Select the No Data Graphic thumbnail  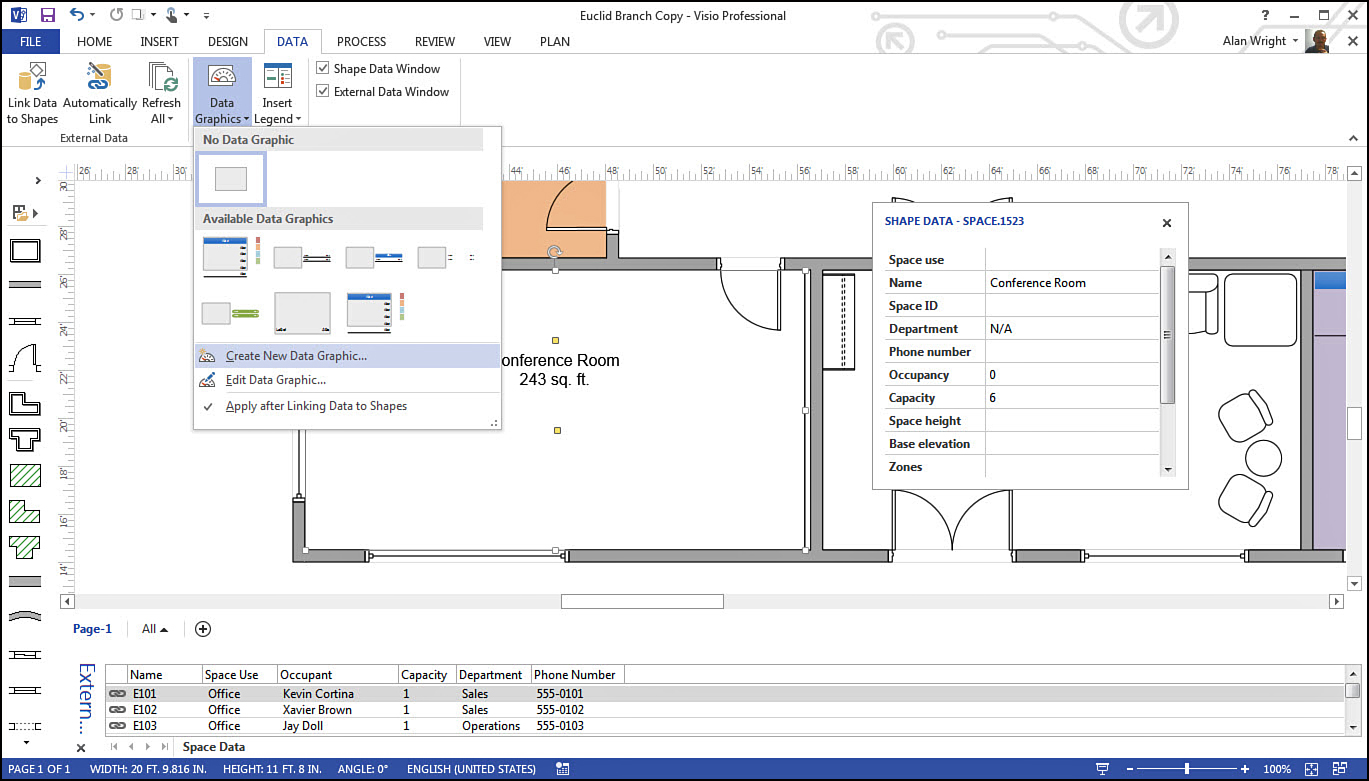pyautogui.click(x=231, y=179)
